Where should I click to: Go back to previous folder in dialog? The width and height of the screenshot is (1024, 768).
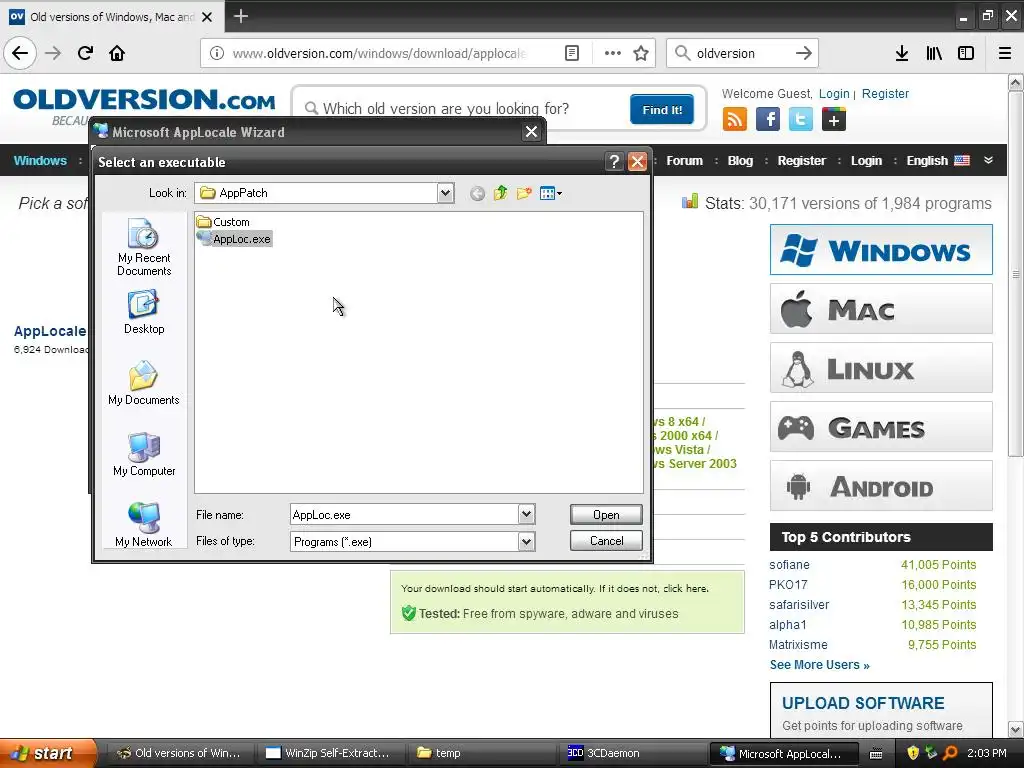[477, 193]
